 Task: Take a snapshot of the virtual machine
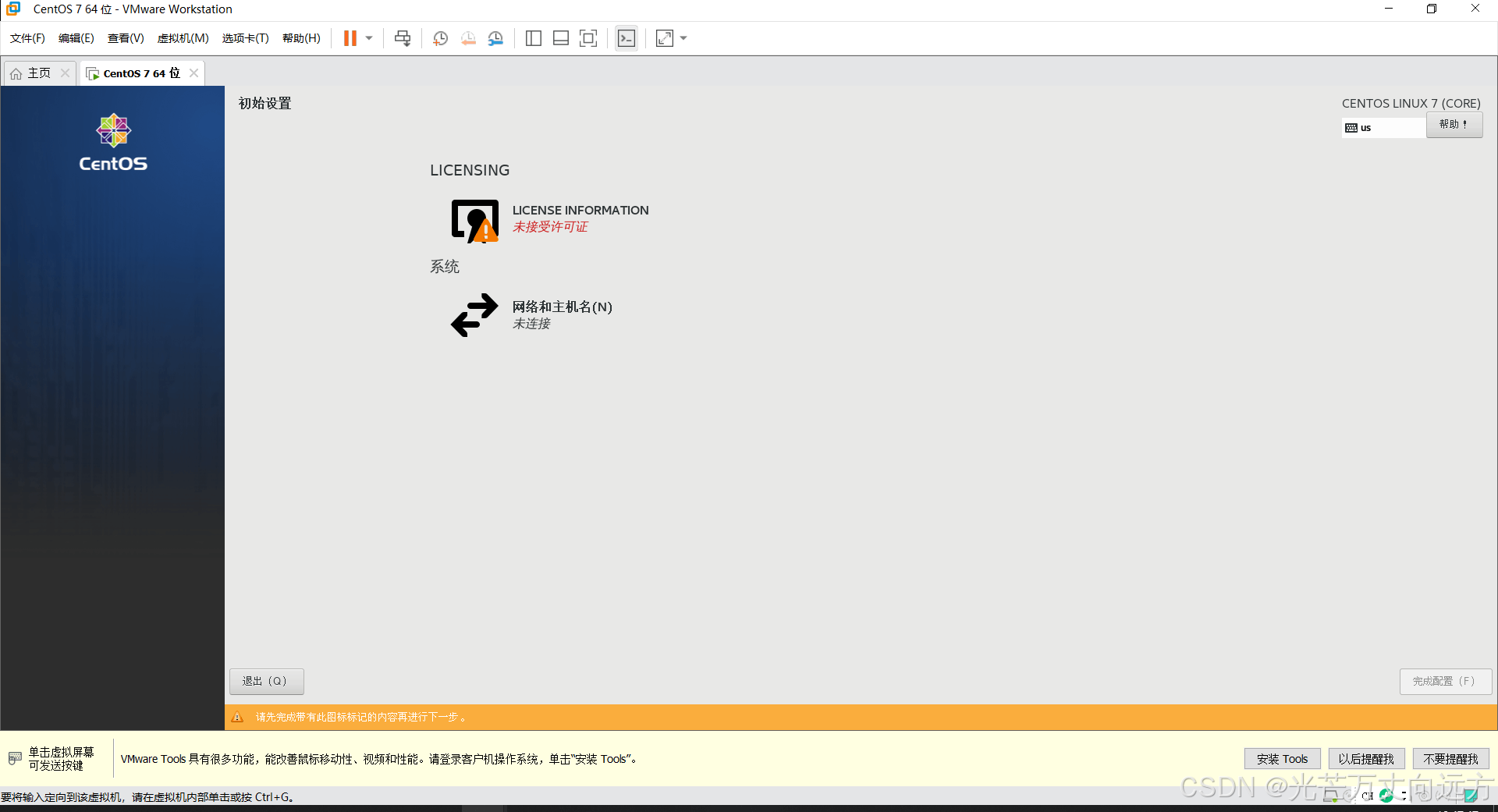(440, 38)
